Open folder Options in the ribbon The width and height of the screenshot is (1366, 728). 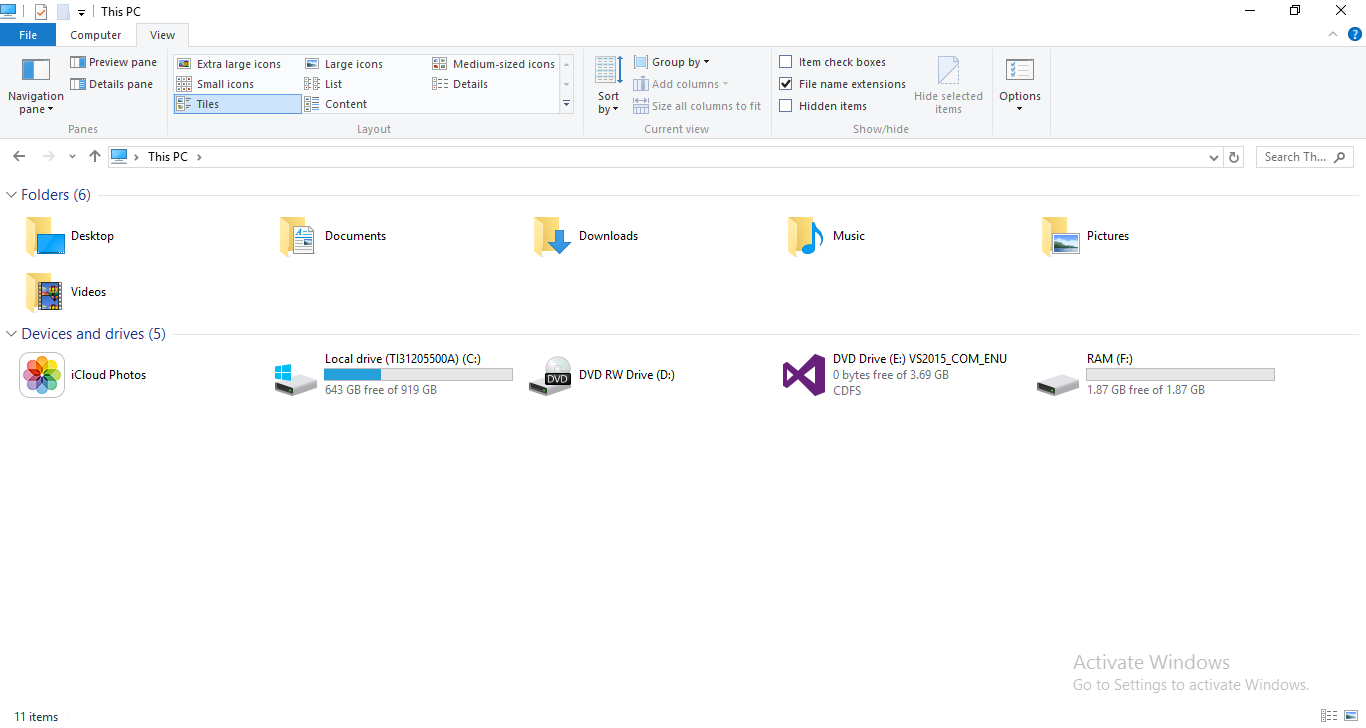pos(1020,84)
